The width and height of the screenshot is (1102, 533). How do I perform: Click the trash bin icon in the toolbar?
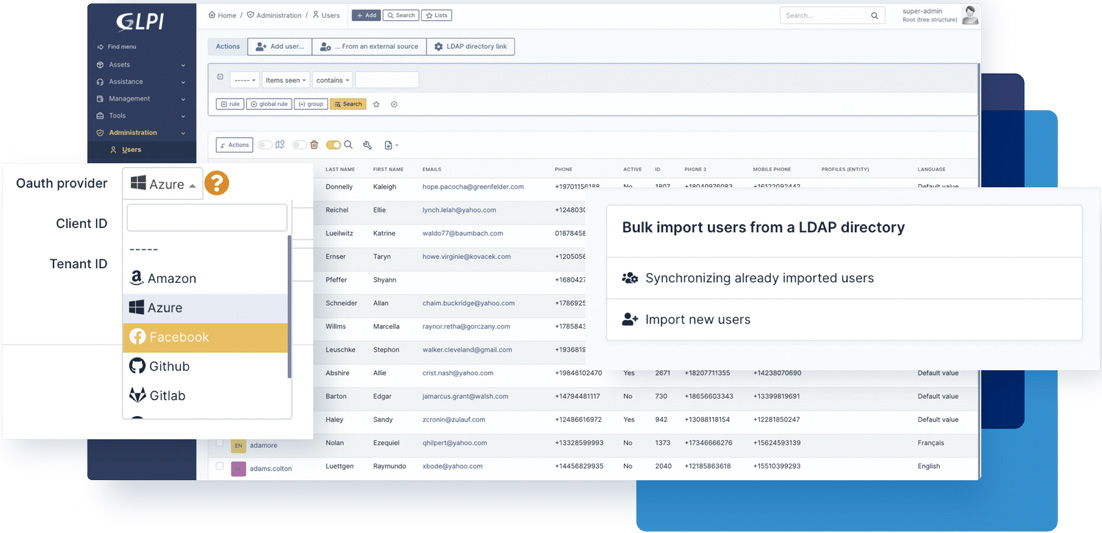point(314,145)
